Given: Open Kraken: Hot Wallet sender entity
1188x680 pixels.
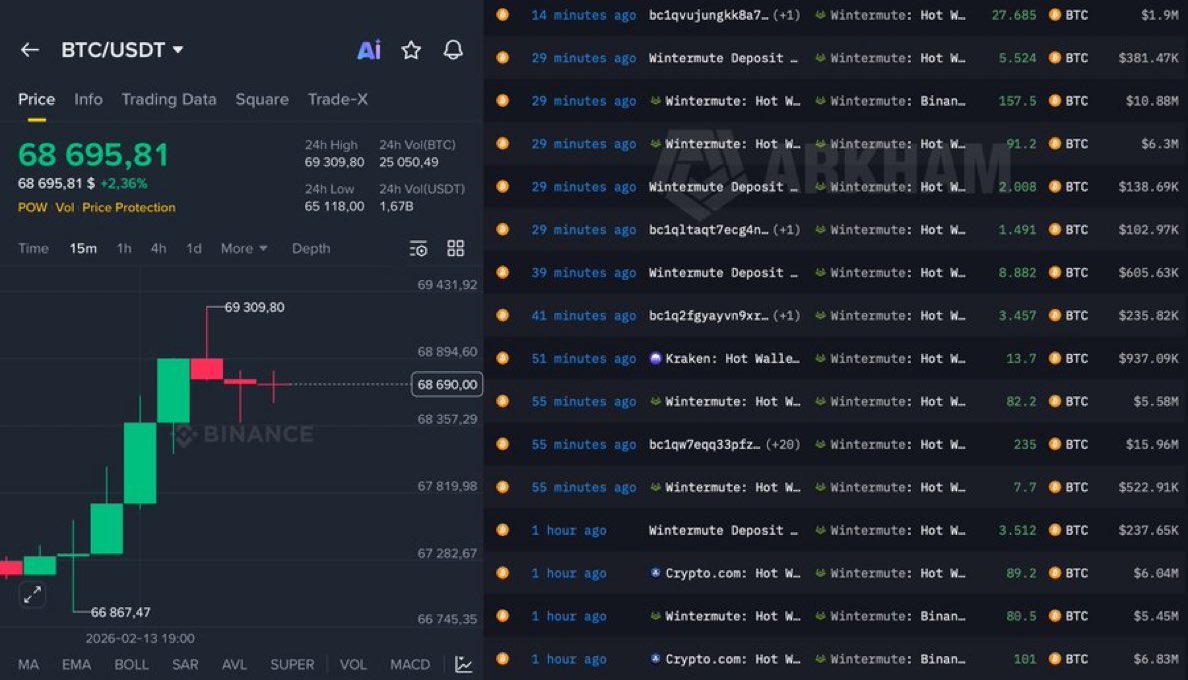Looking at the screenshot, I should click(x=732, y=358).
